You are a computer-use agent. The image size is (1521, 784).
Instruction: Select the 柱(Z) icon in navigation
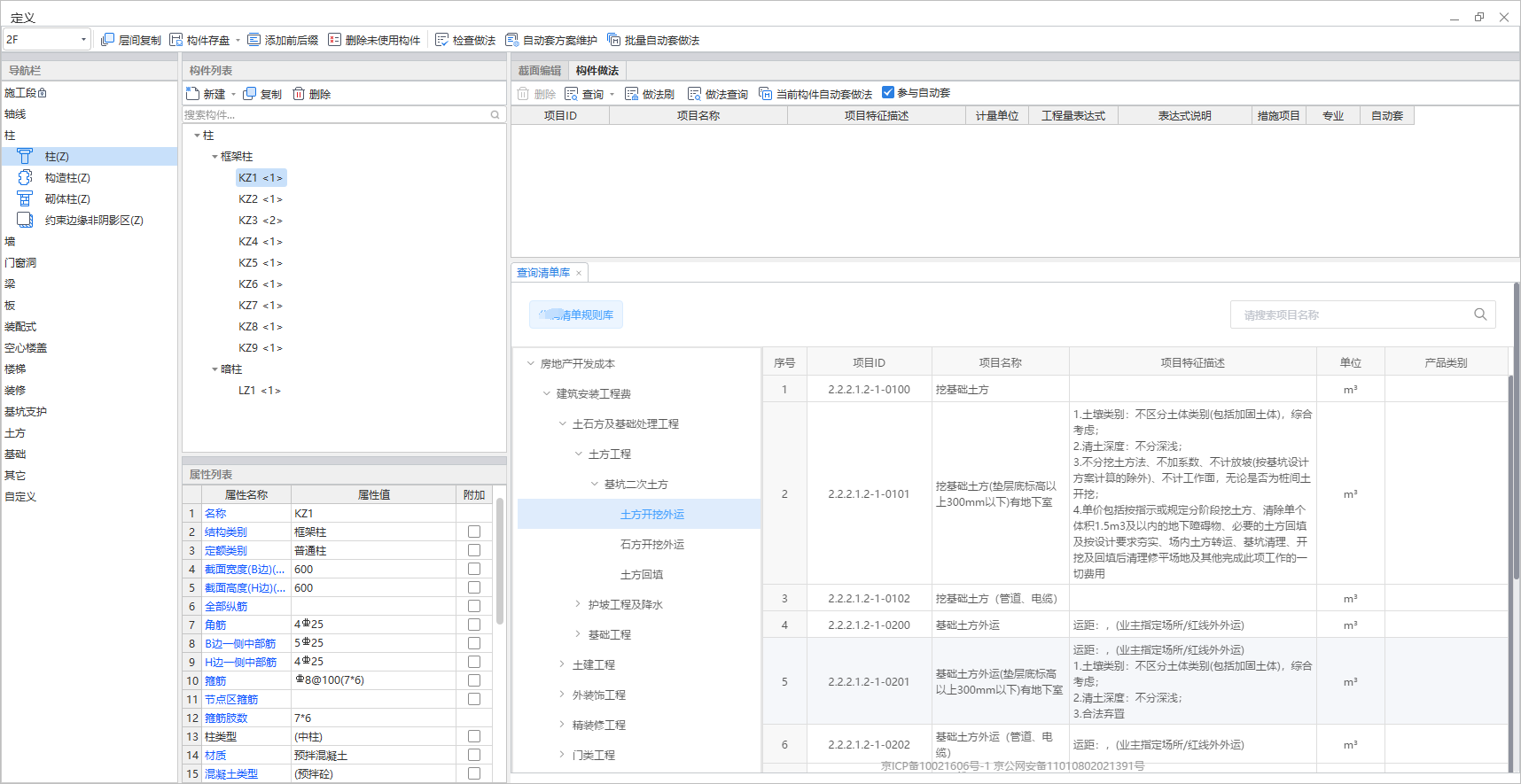pyautogui.click(x=25, y=156)
